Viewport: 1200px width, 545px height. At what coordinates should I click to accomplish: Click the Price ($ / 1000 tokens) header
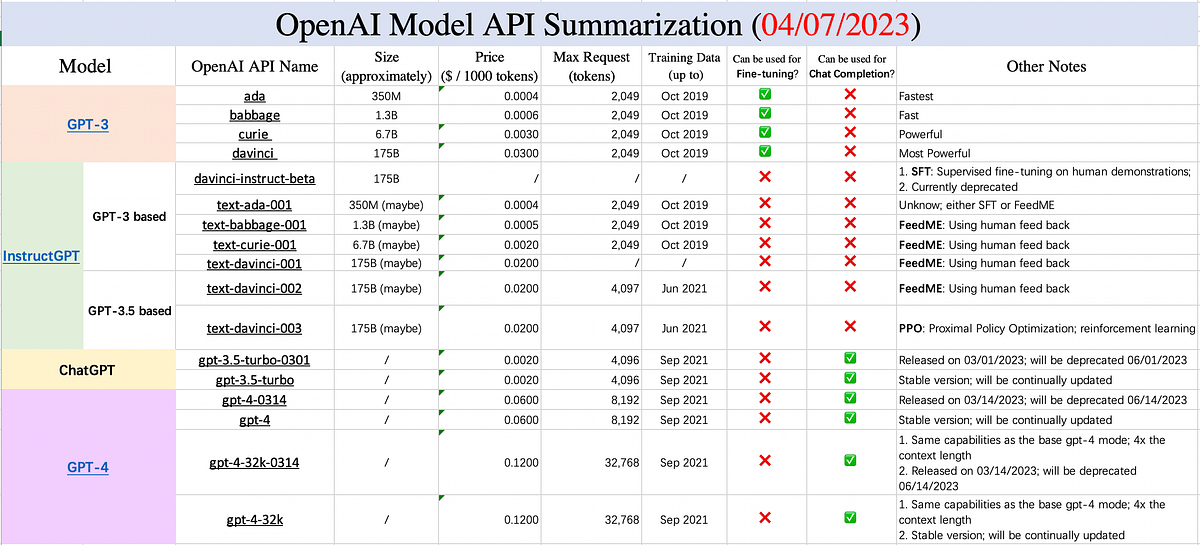[x=490, y=66]
